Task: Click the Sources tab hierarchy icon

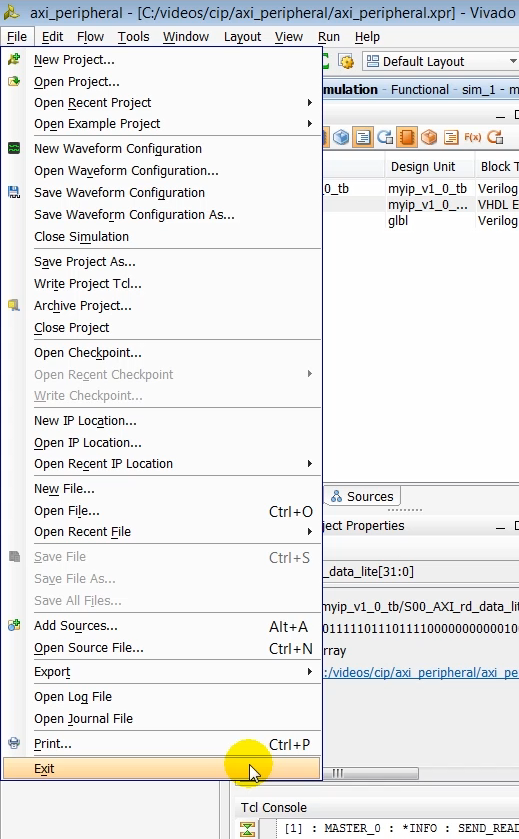Action: click(x=336, y=497)
